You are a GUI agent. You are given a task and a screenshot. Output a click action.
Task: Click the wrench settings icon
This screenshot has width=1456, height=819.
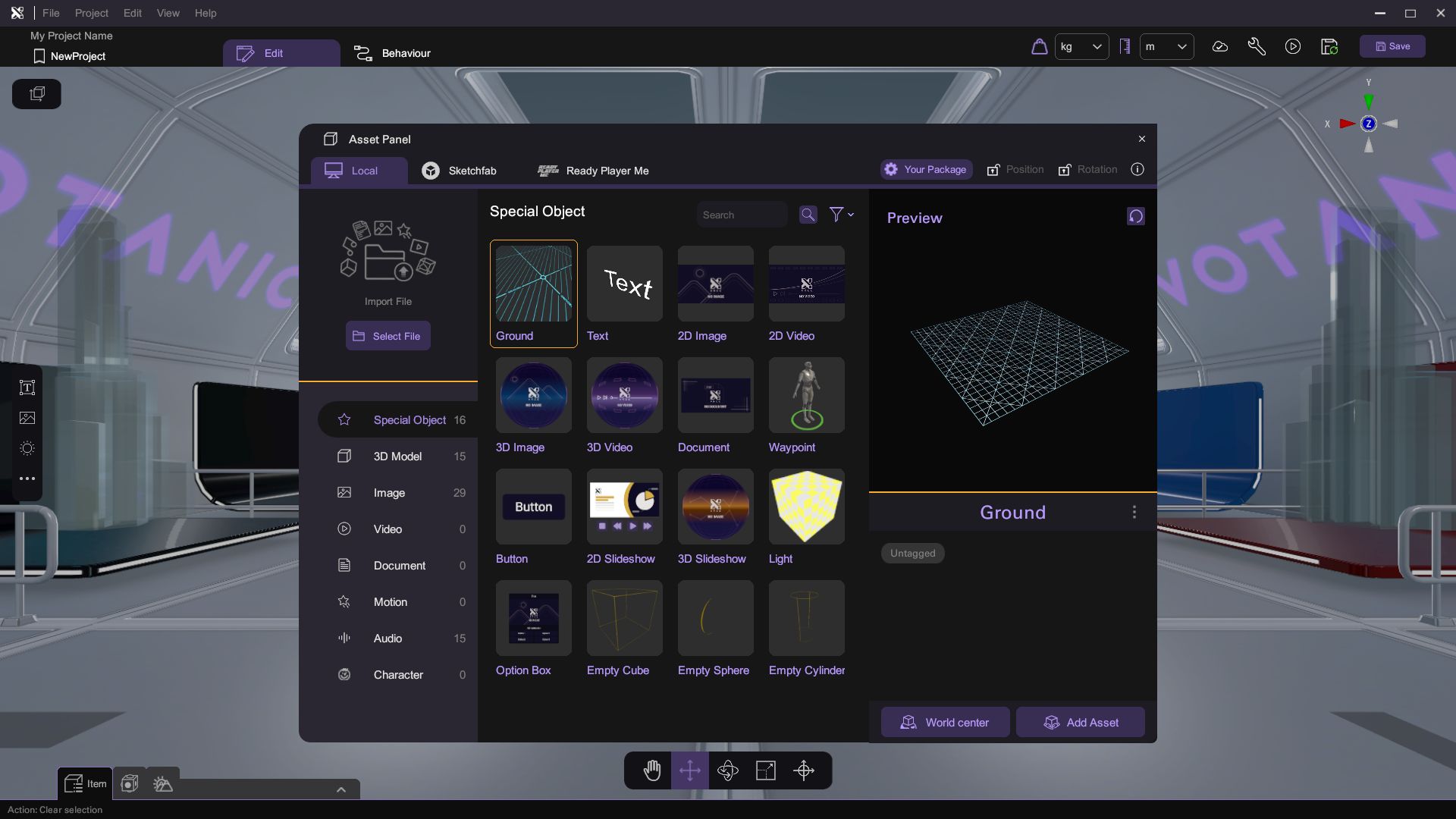[x=1257, y=46]
